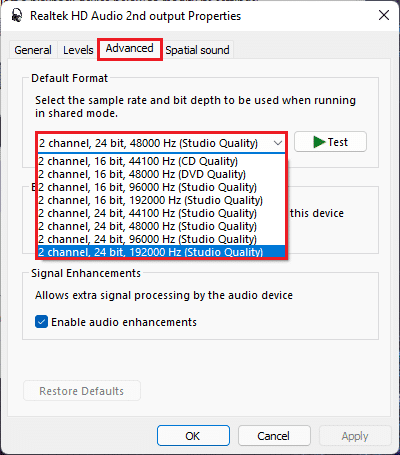
Task: Pick 24 bit, 44100 Hz Studio Quality option
Action: tap(161, 213)
